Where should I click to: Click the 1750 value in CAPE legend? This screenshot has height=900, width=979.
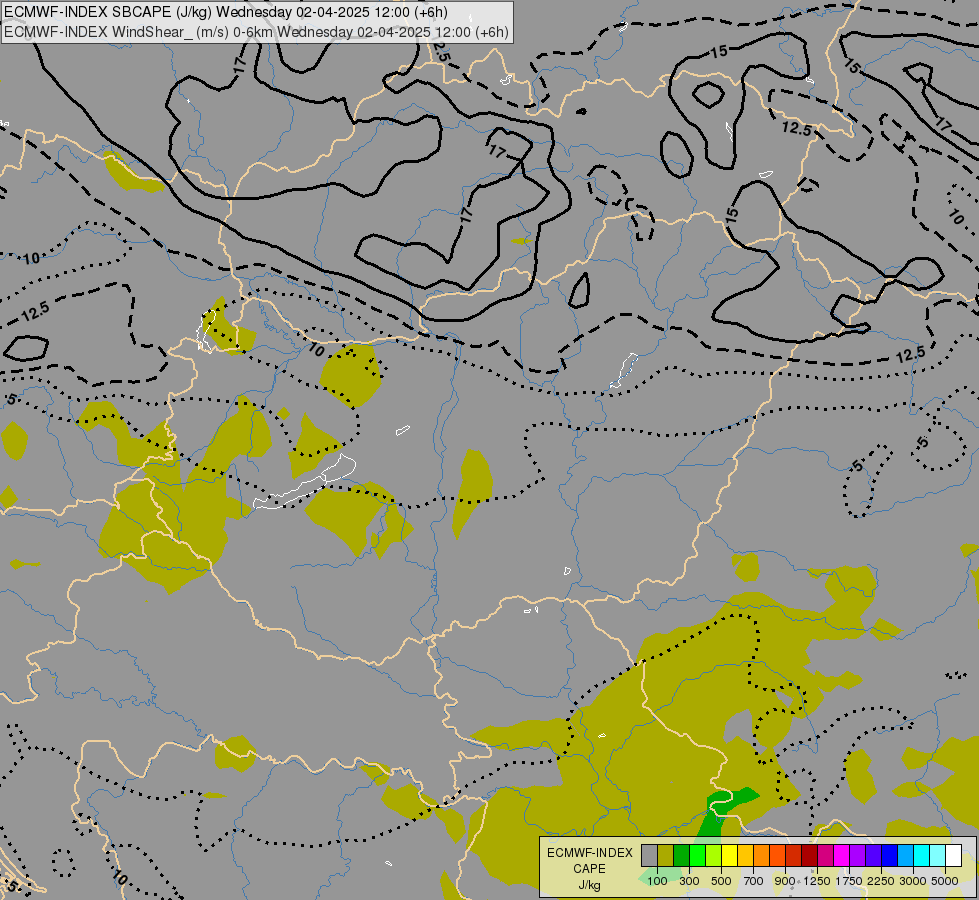pos(849,881)
